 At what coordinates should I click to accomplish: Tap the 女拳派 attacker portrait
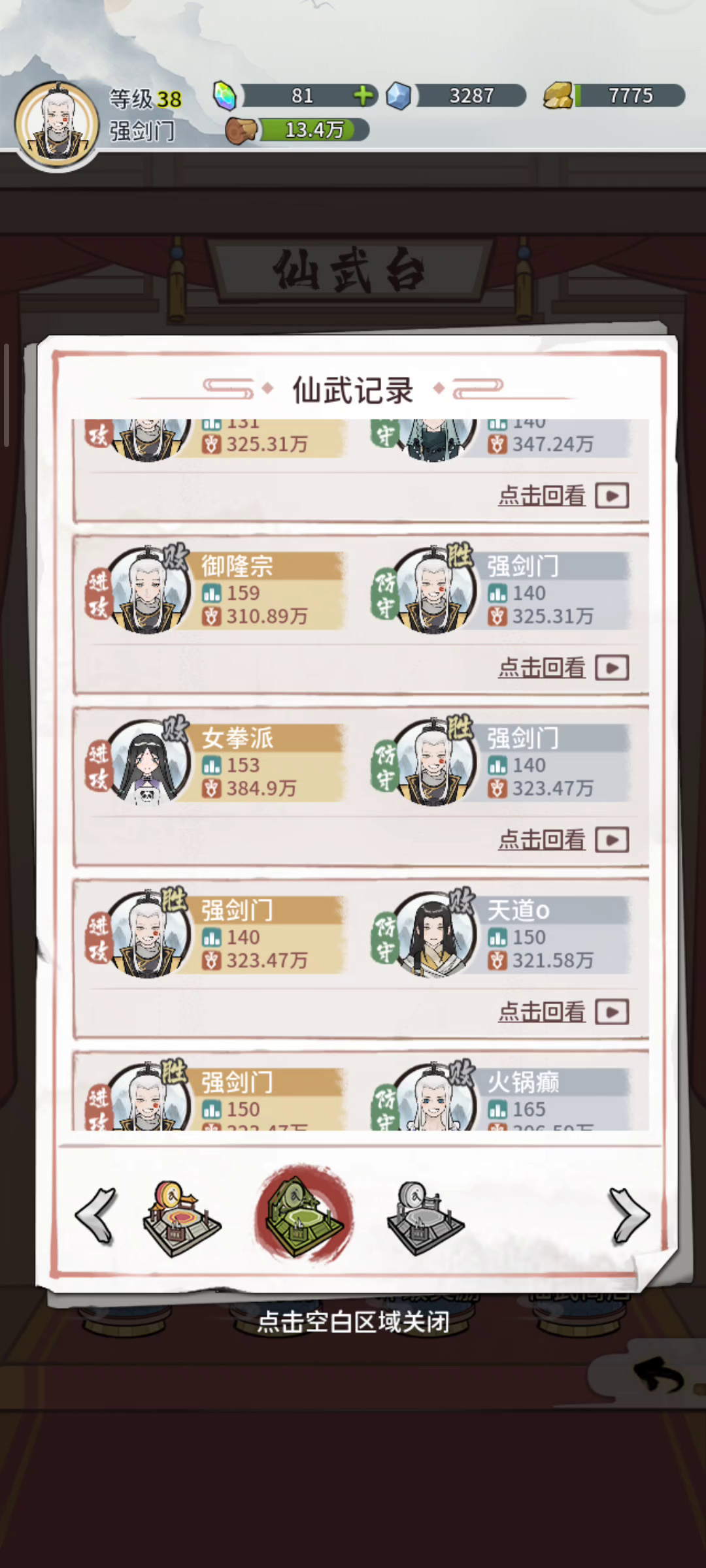tap(148, 762)
